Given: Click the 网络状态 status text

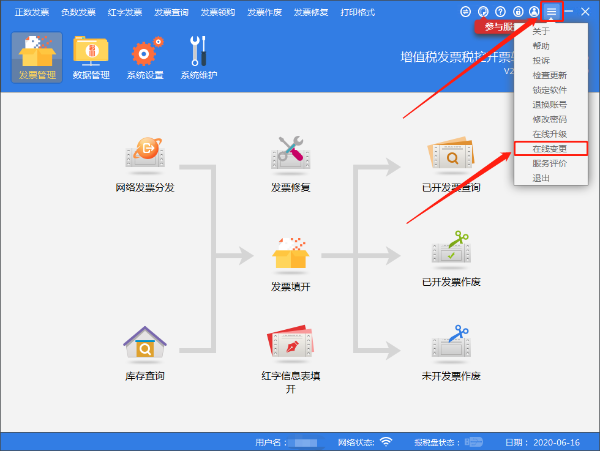Looking at the screenshot, I should pos(356,442).
